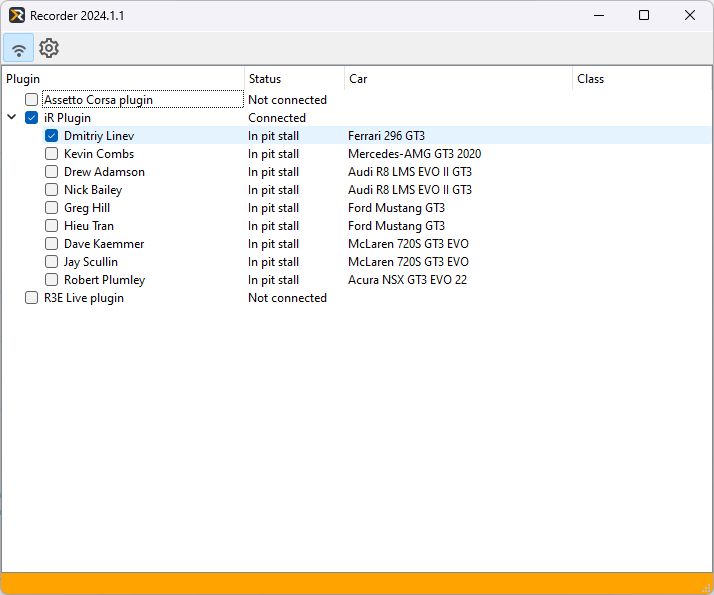
Task: Click Assetto Corsa's Not connected status
Action: (x=287, y=100)
